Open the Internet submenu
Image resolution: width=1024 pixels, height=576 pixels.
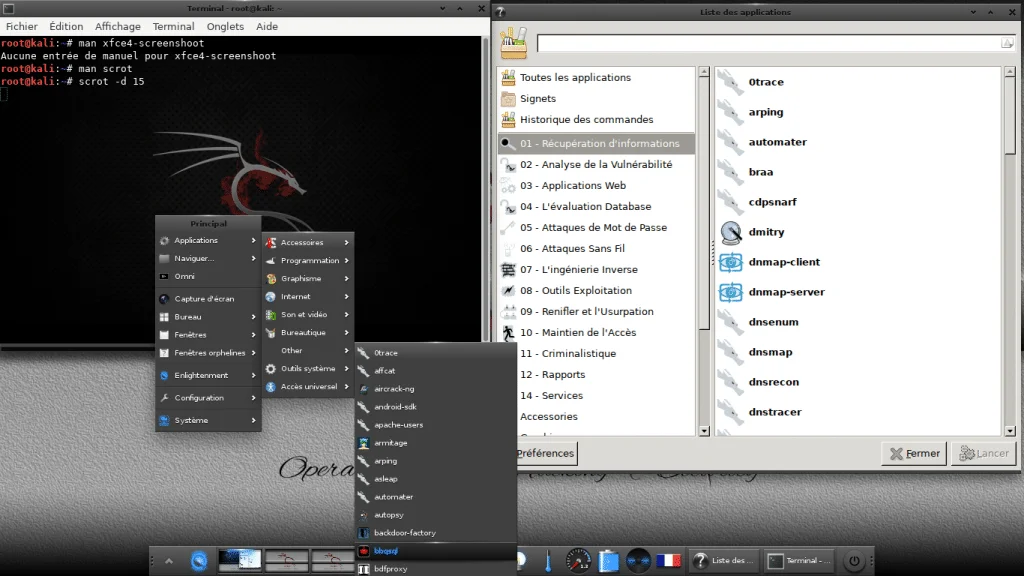(308, 296)
